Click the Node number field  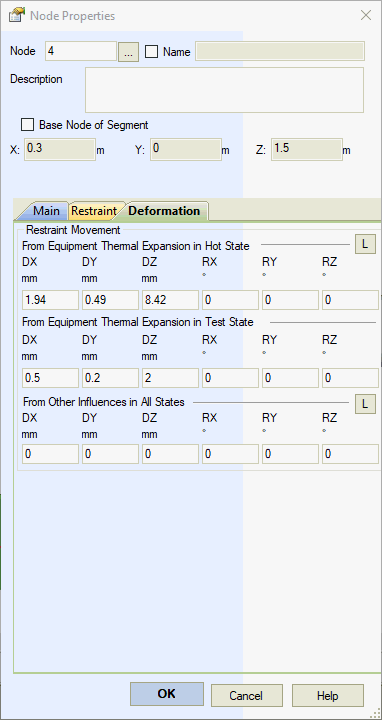pyautogui.click(x=81, y=51)
